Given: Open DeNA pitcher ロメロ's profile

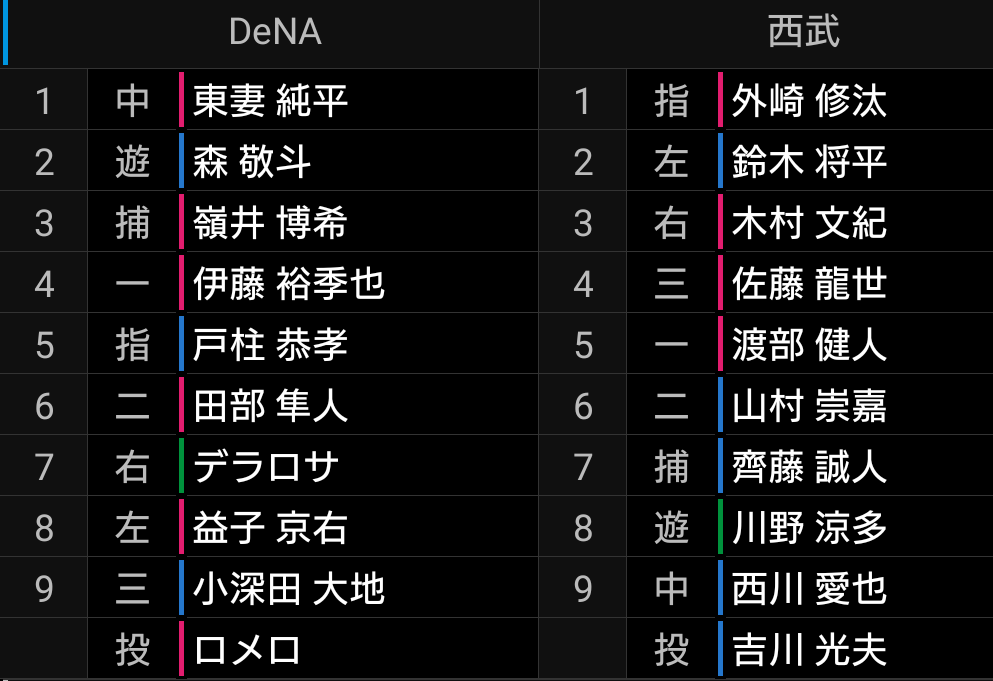Looking at the screenshot, I should point(248,650).
